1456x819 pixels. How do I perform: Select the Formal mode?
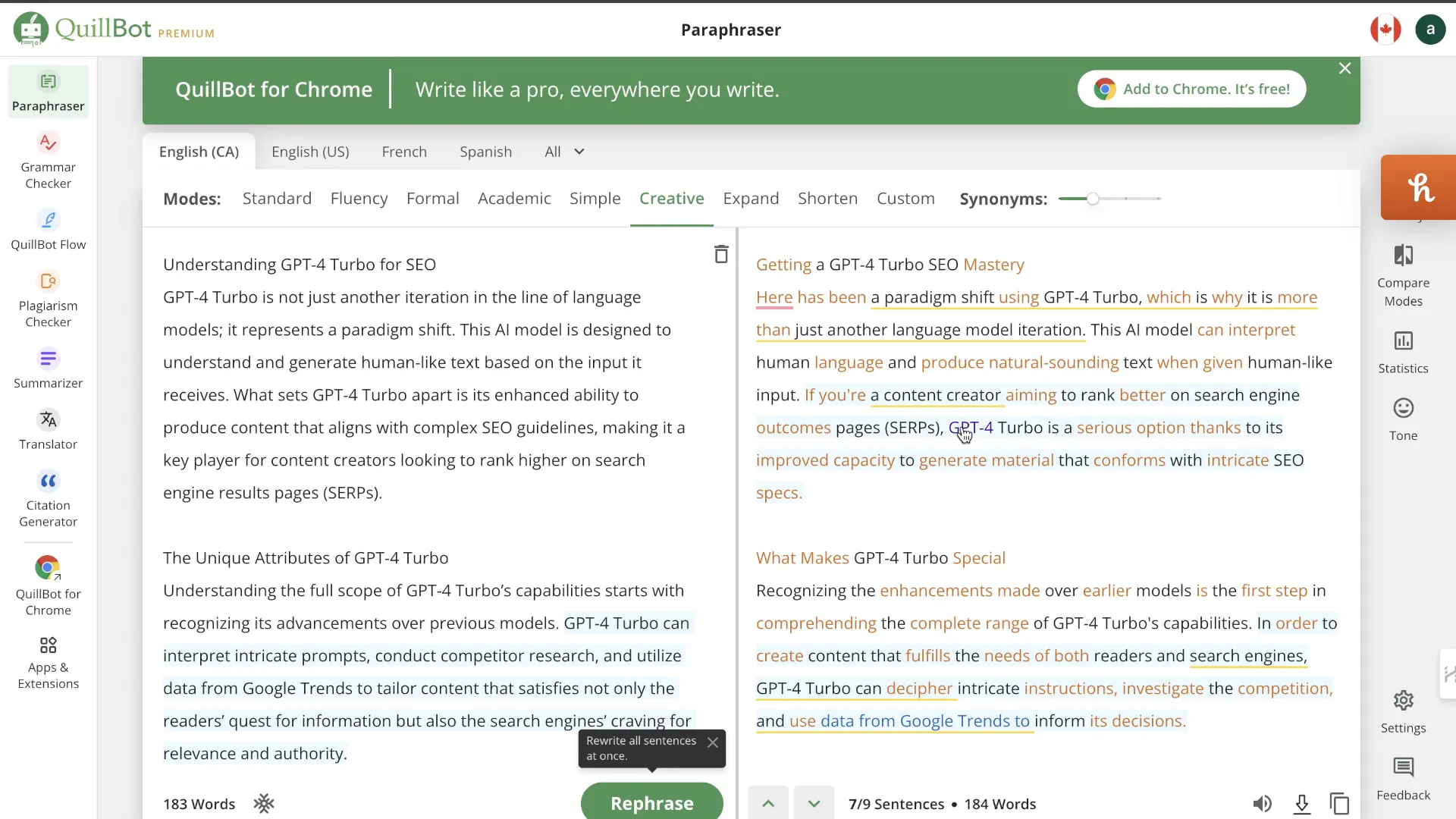(432, 199)
